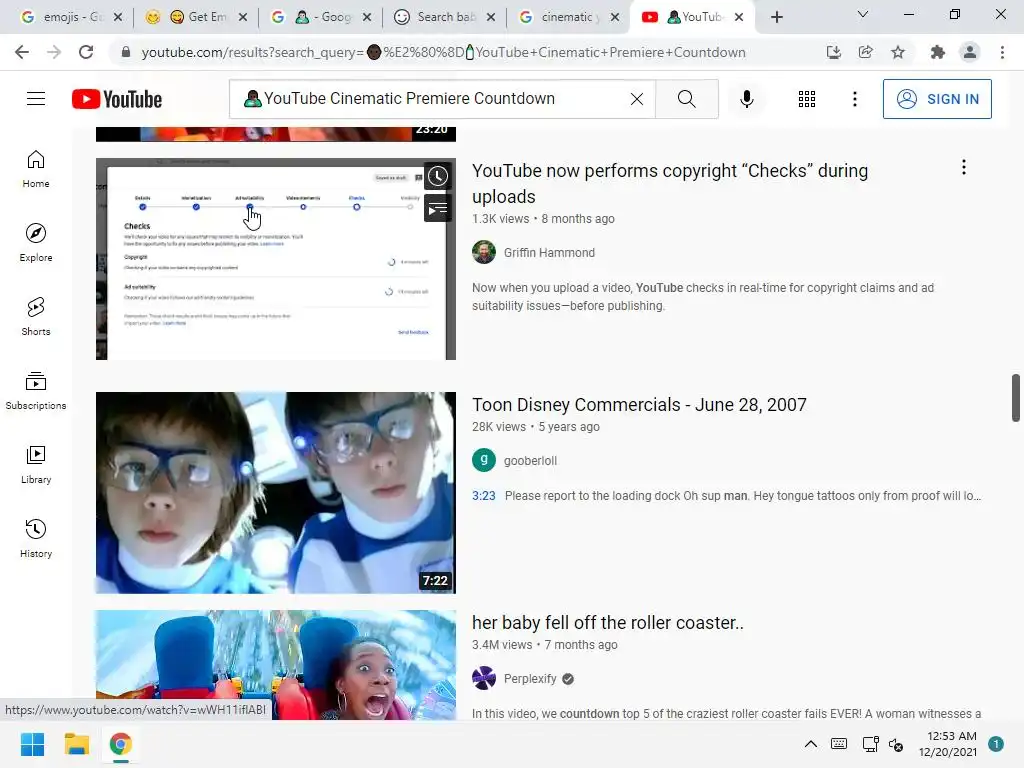The height and width of the screenshot is (768, 1024).
Task: Open Explore in the sidebar
Action: click(36, 243)
